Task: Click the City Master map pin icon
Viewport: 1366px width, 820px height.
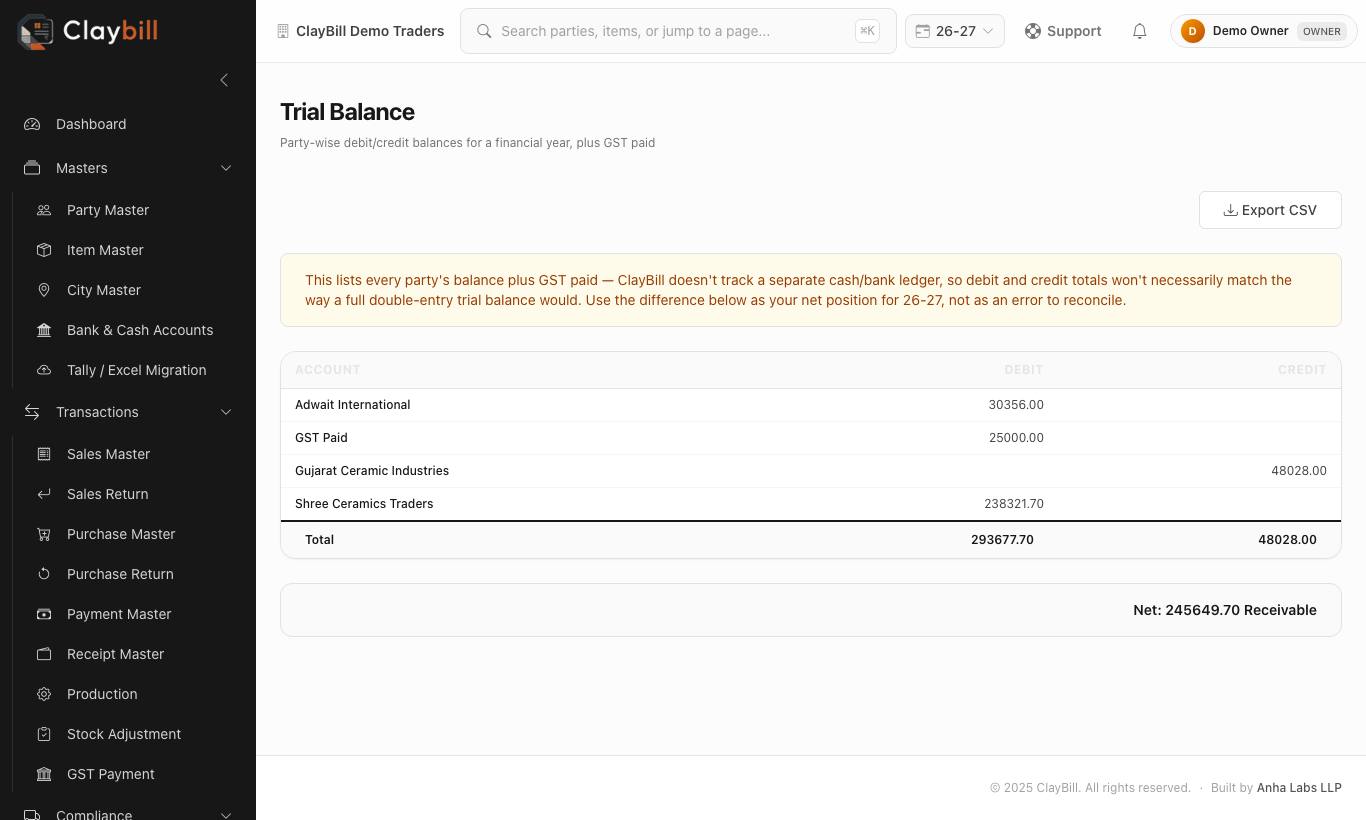Action: point(44,290)
